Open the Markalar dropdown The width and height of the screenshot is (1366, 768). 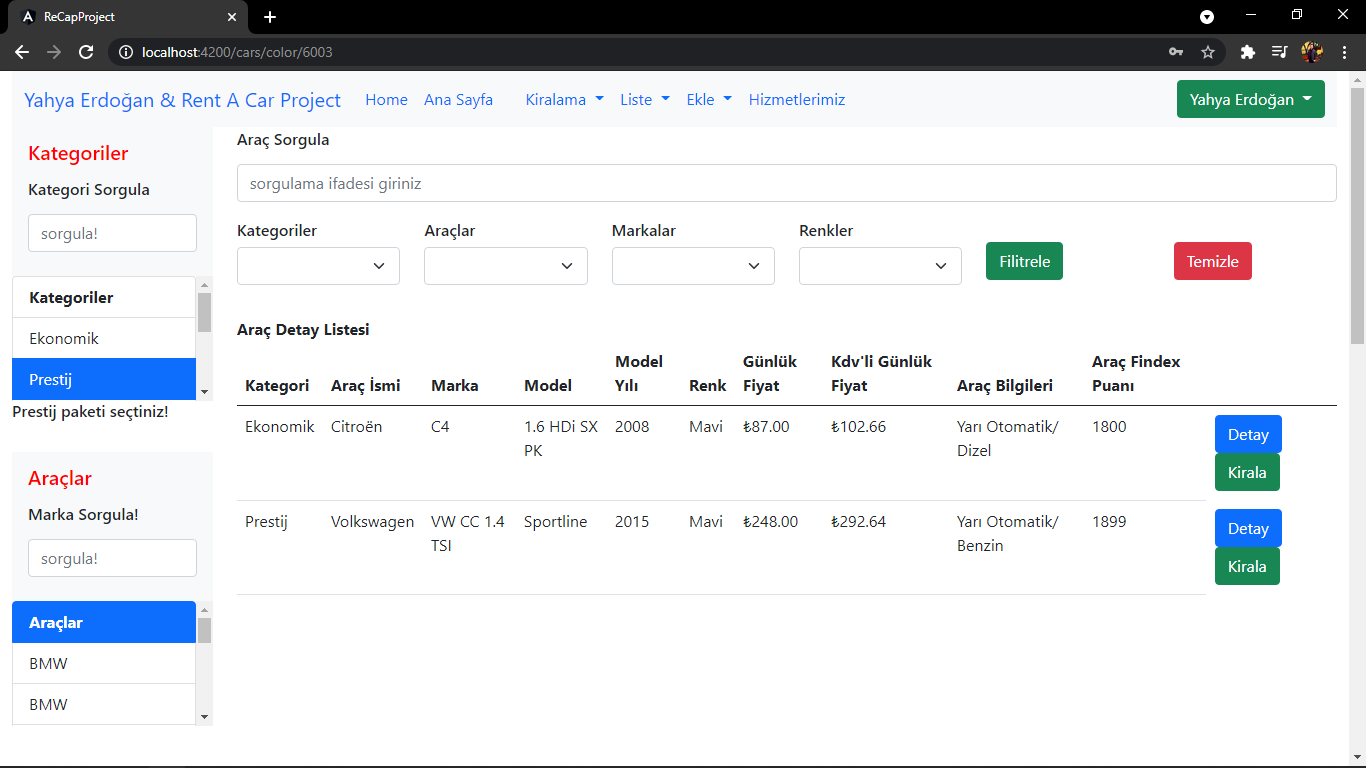coord(693,265)
